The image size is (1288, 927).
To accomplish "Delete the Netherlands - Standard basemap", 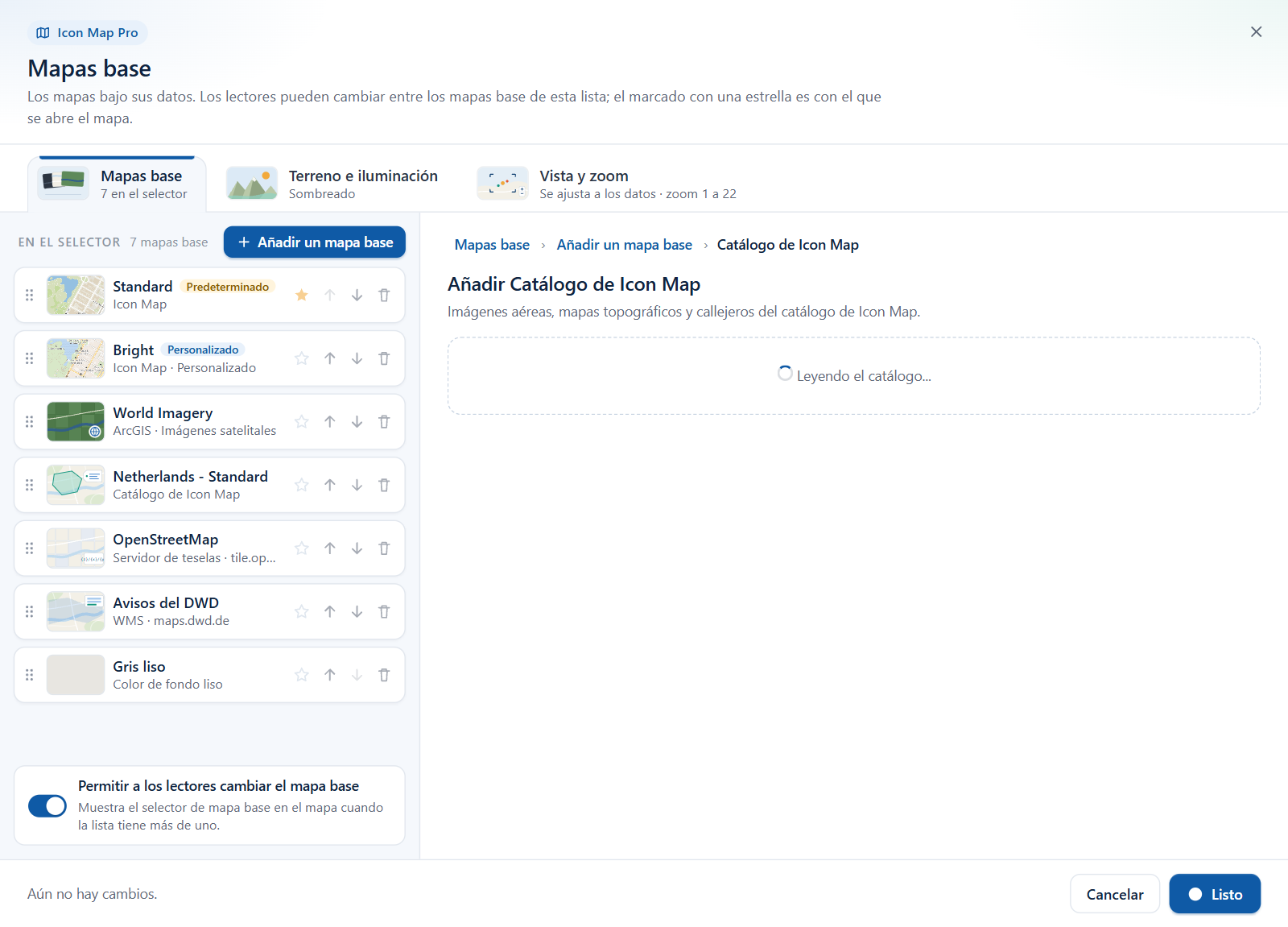I will click(x=384, y=485).
